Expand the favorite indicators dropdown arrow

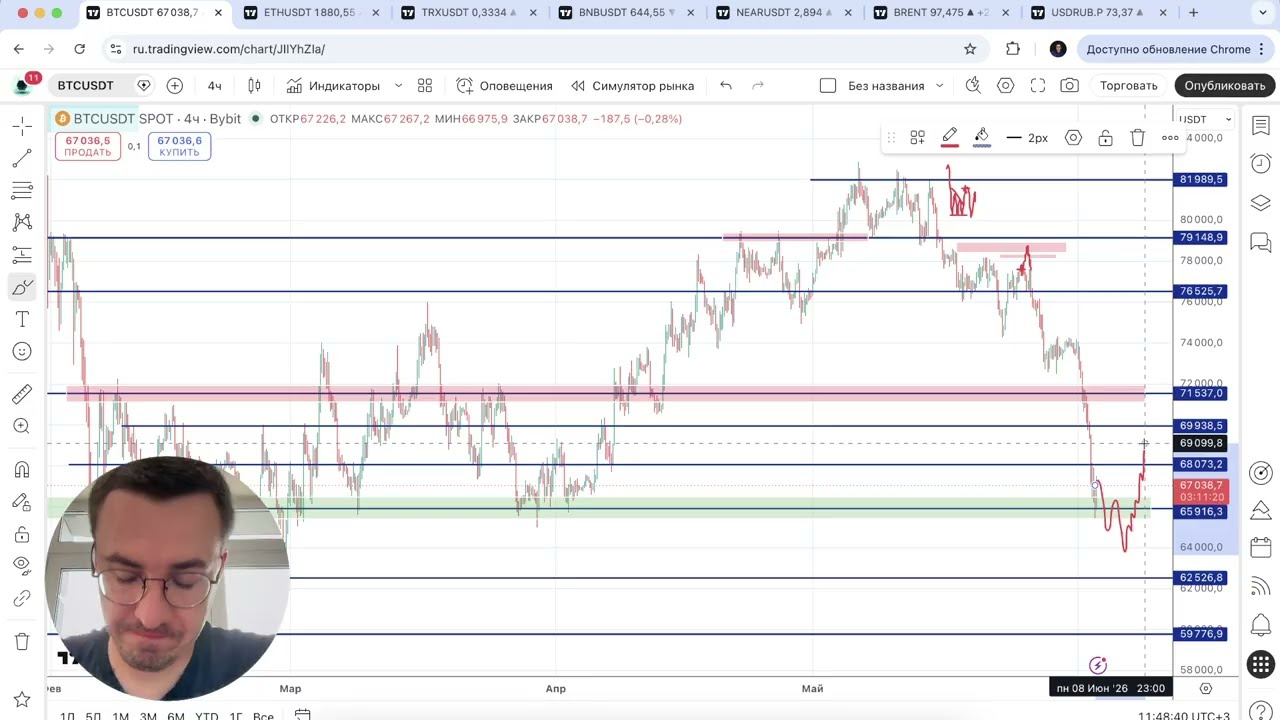(398, 85)
